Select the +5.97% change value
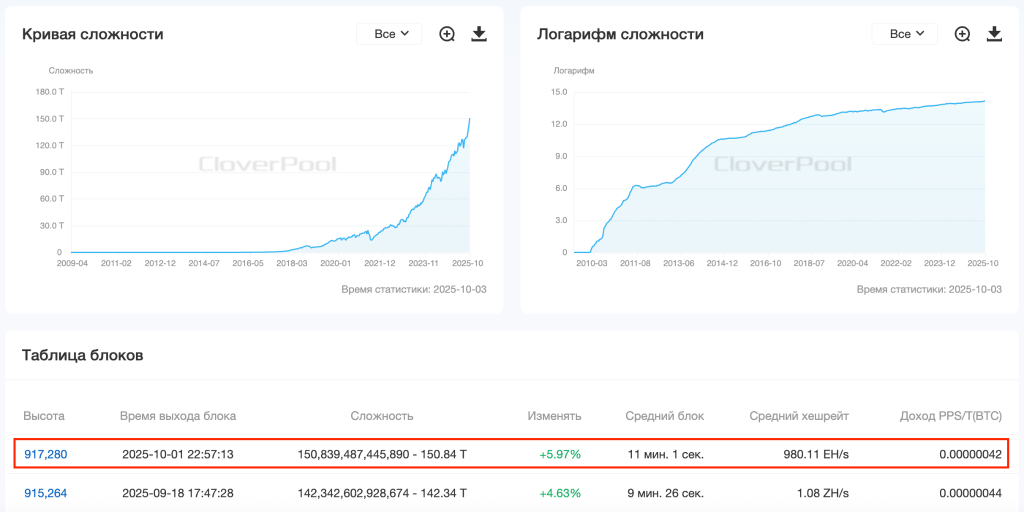Image resolution: width=1024 pixels, height=512 pixels. [x=560, y=454]
